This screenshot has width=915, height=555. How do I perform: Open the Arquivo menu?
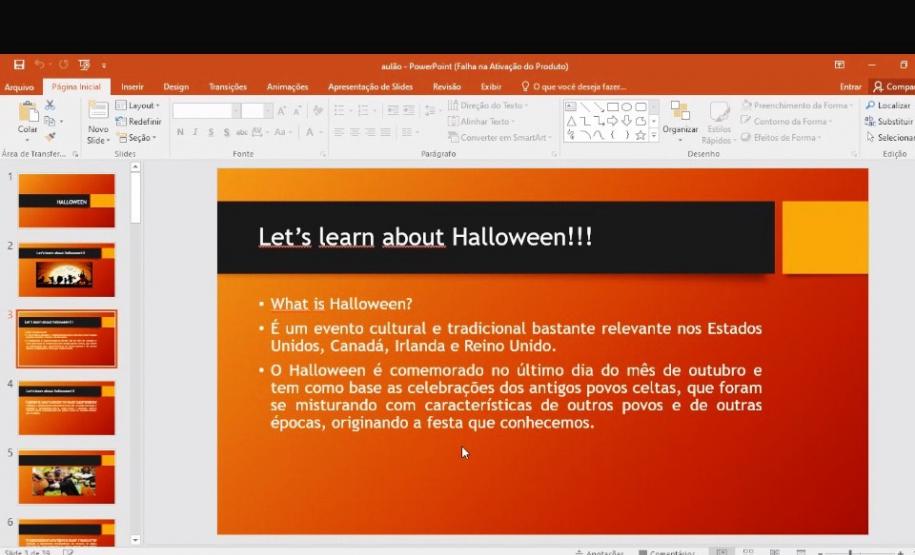(x=19, y=87)
